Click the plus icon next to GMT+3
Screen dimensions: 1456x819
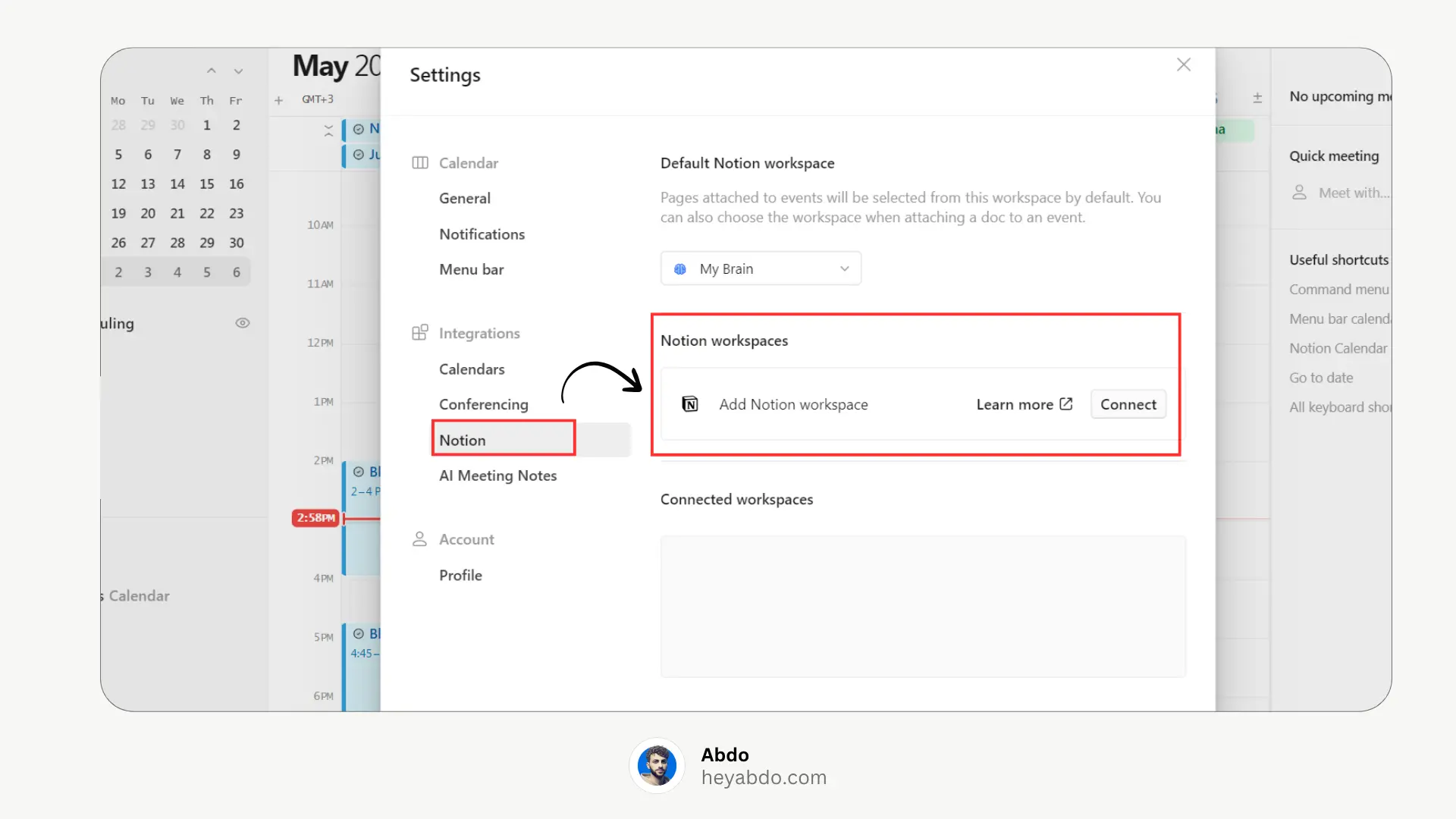(x=278, y=100)
